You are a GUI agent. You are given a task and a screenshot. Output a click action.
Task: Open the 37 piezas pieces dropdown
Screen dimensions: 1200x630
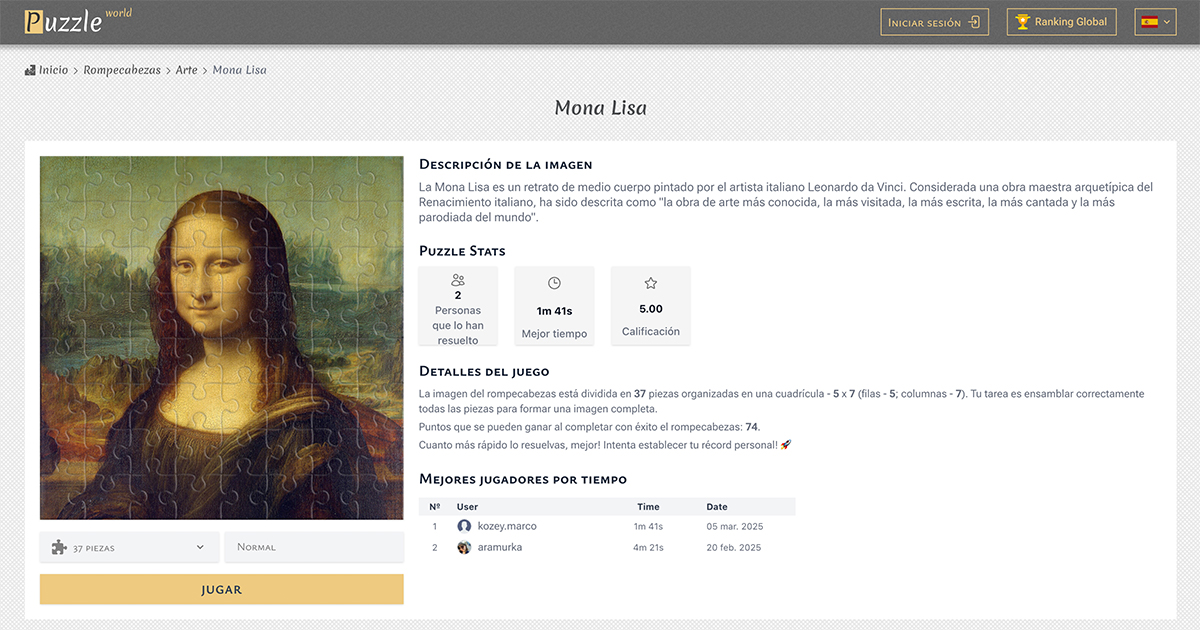click(128, 547)
